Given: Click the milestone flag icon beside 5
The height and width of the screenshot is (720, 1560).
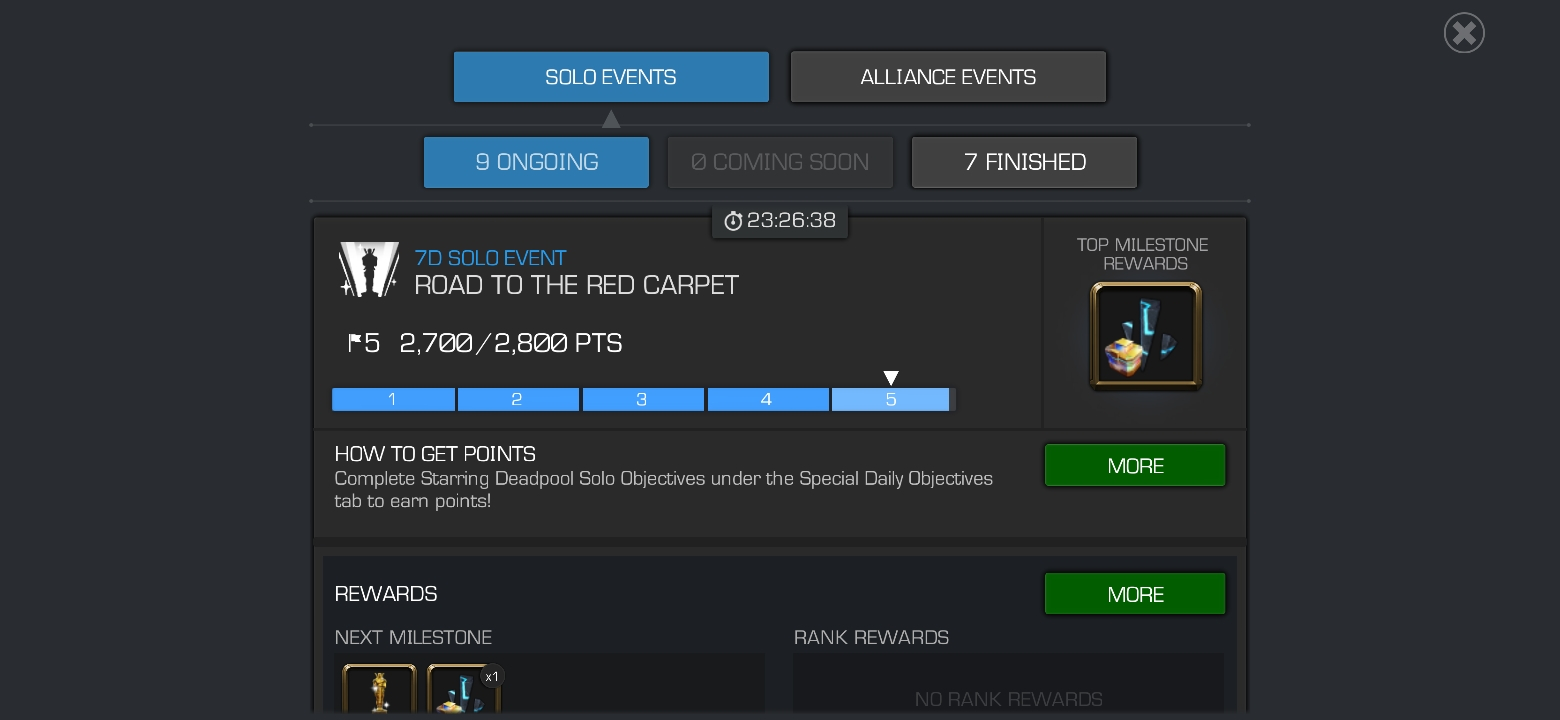Looking at the screenshot, I should click(354, 343).
